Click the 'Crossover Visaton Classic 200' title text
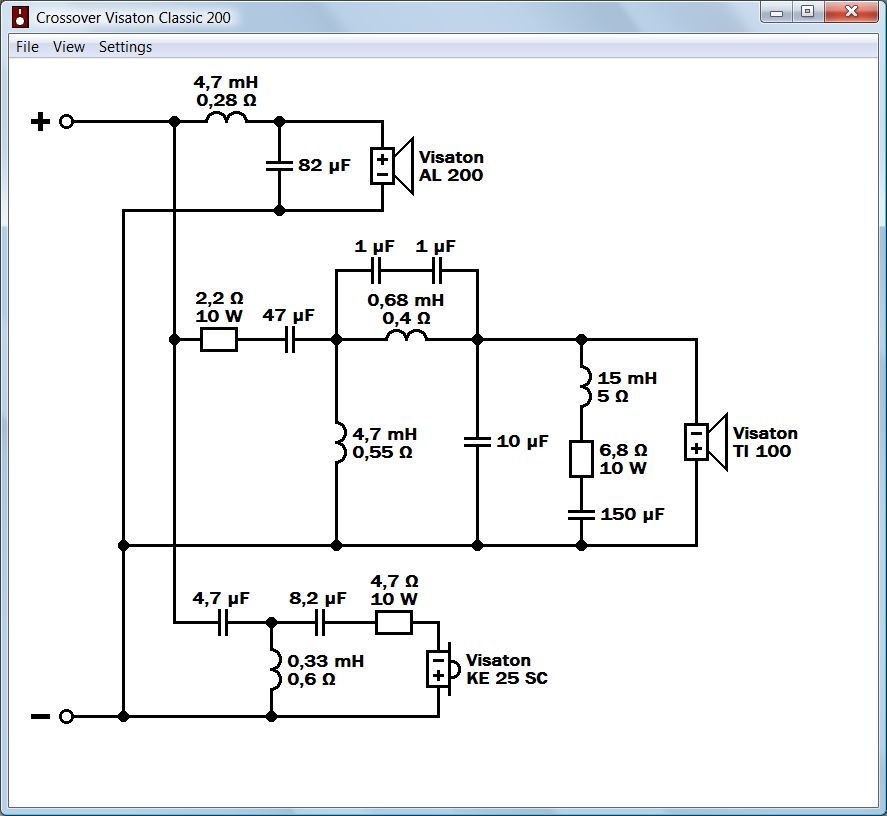 (x=134, y=18)
